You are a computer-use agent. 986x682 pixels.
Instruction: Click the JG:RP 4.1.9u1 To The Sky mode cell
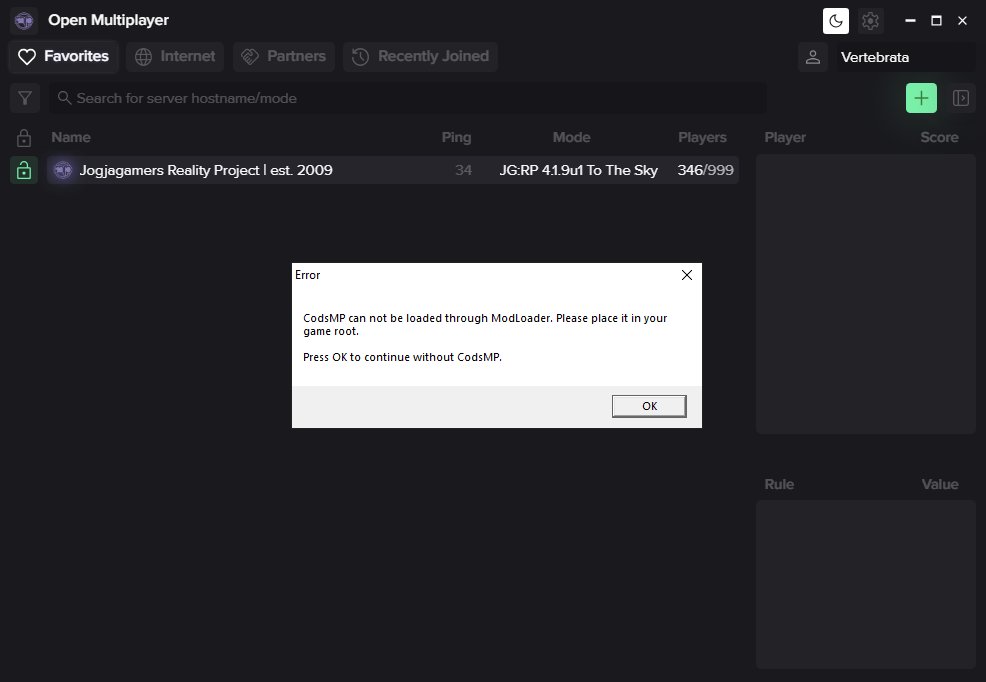pos(579,170)
